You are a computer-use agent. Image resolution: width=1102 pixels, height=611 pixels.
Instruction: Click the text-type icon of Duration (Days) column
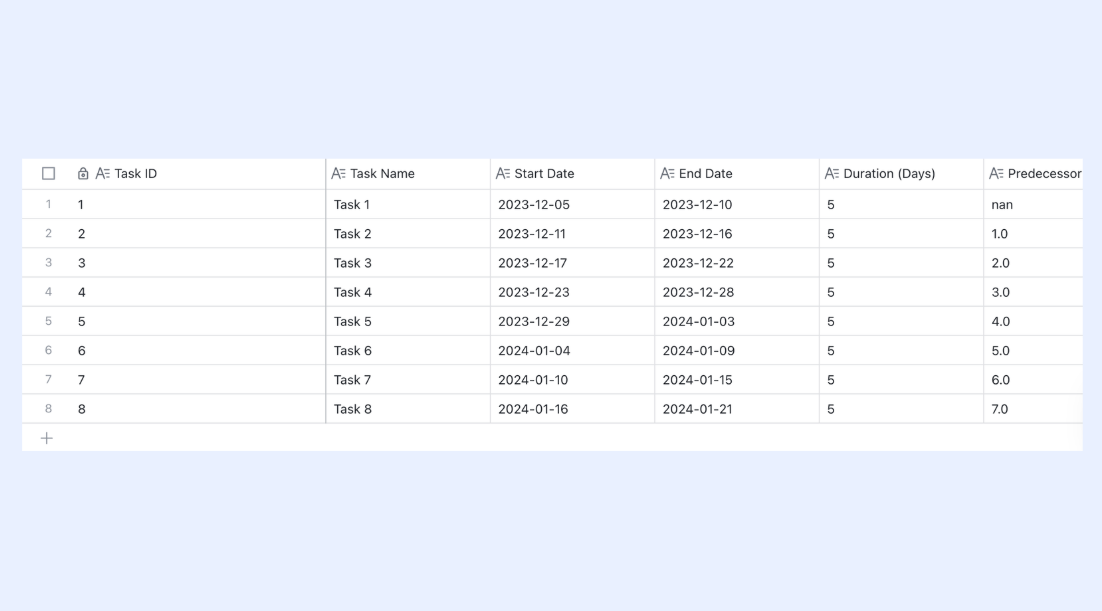tap(831, 174)
